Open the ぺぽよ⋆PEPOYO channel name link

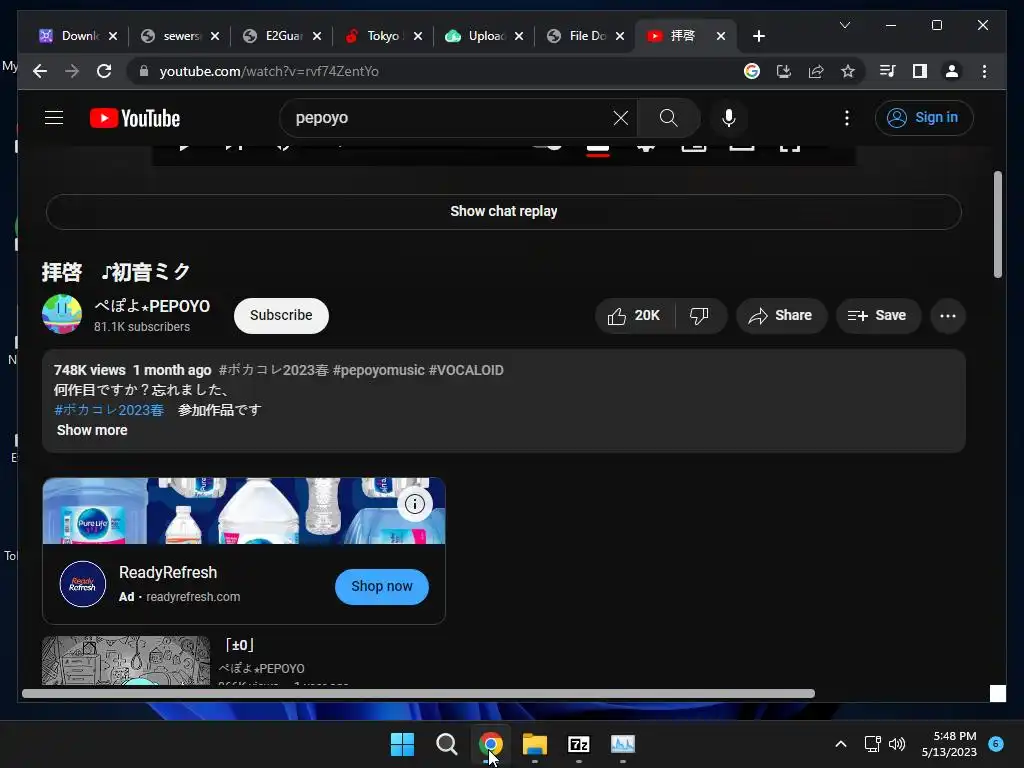(x=152, y=306)
